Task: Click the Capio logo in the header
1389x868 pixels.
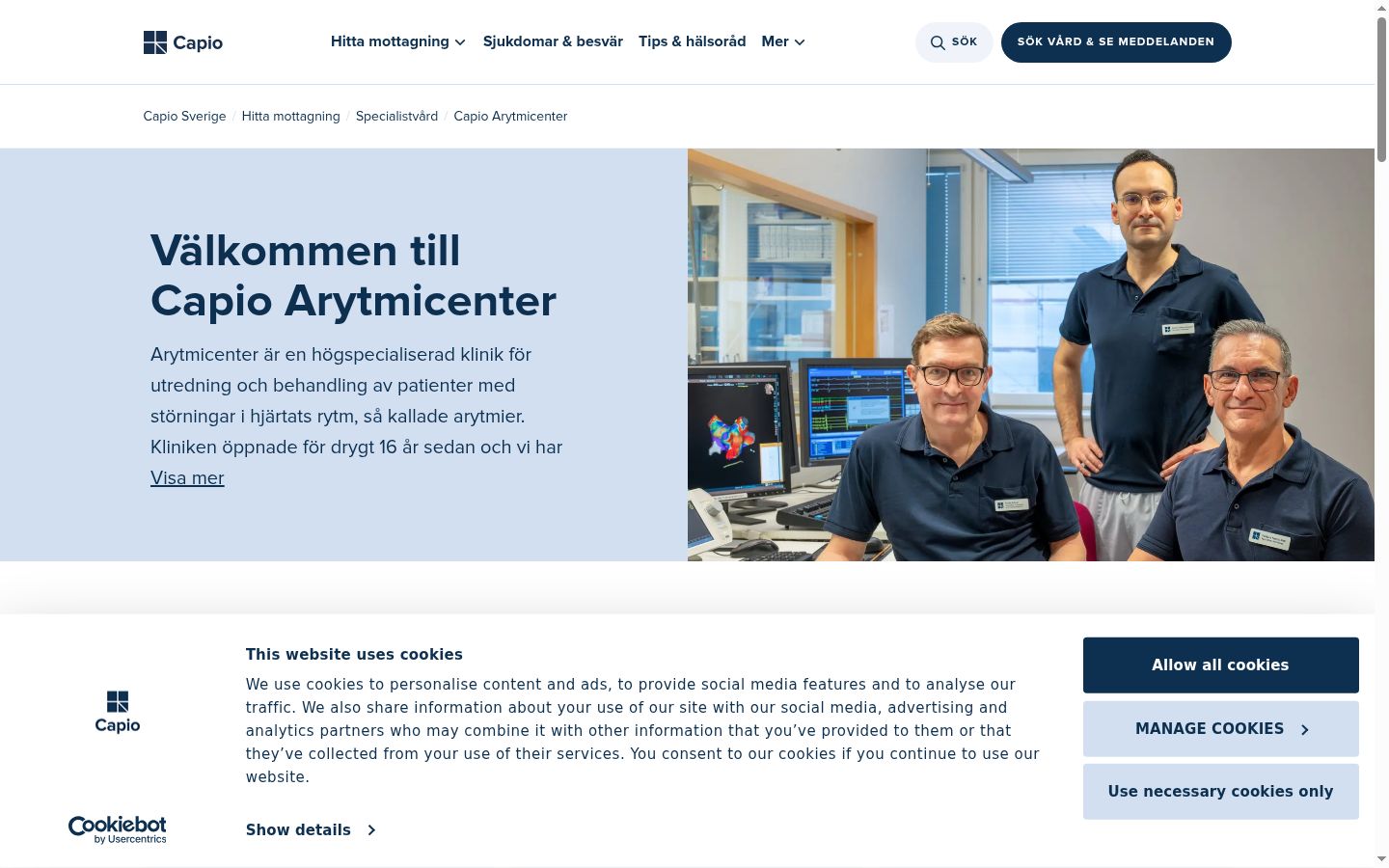Action: pyautogui.click(x=183, y=42)
